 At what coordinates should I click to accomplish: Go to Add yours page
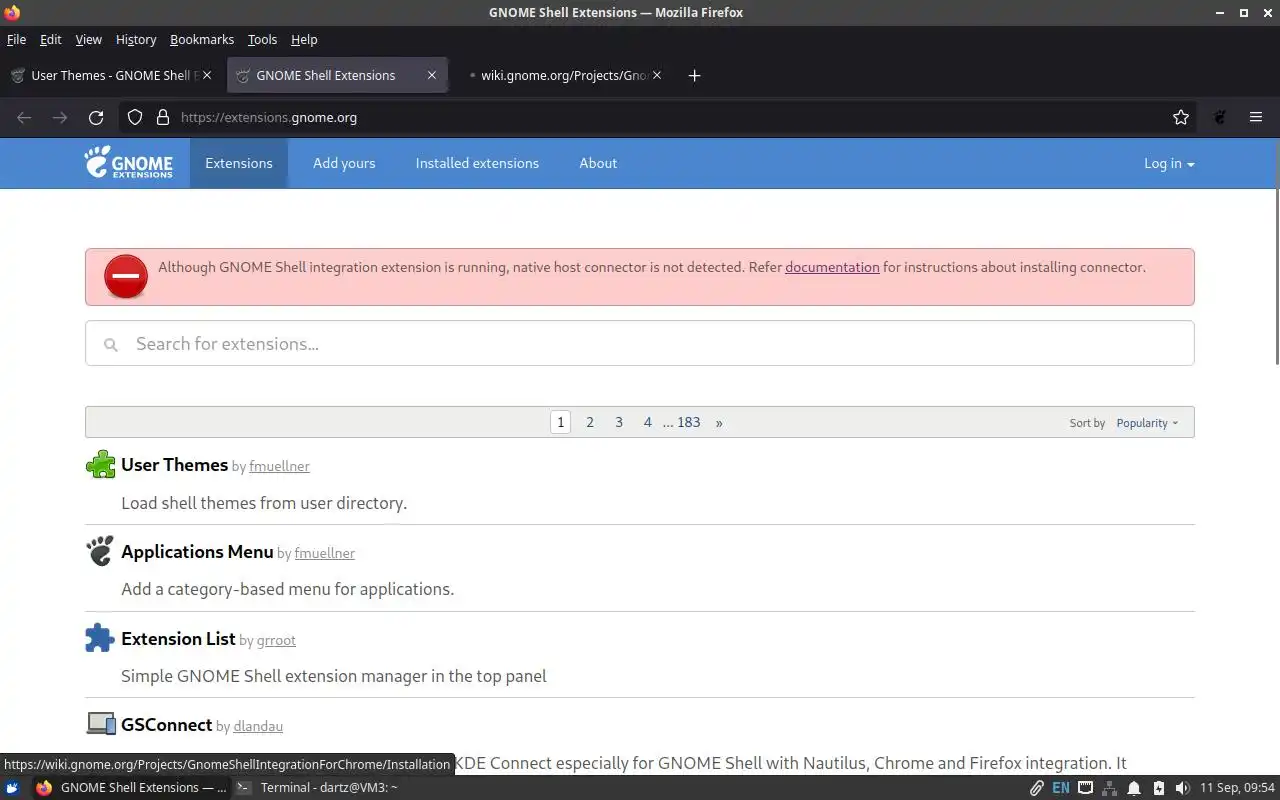pyautogui.click(x=344, y=163)
